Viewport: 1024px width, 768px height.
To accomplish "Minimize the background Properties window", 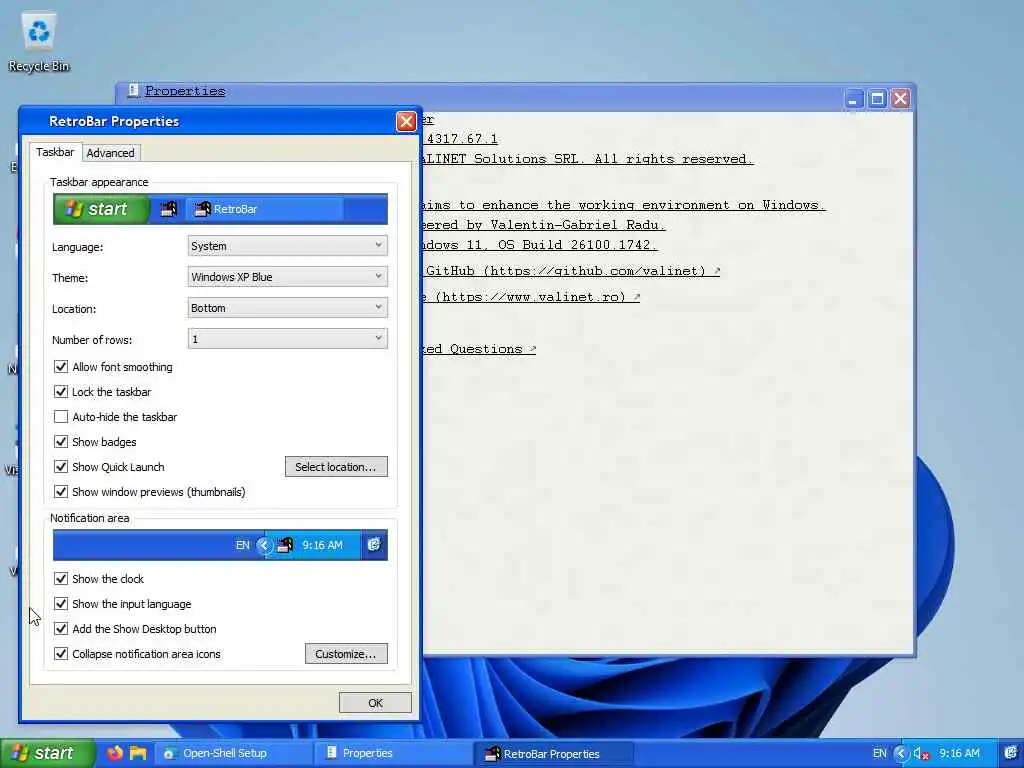I will [853, 99].
